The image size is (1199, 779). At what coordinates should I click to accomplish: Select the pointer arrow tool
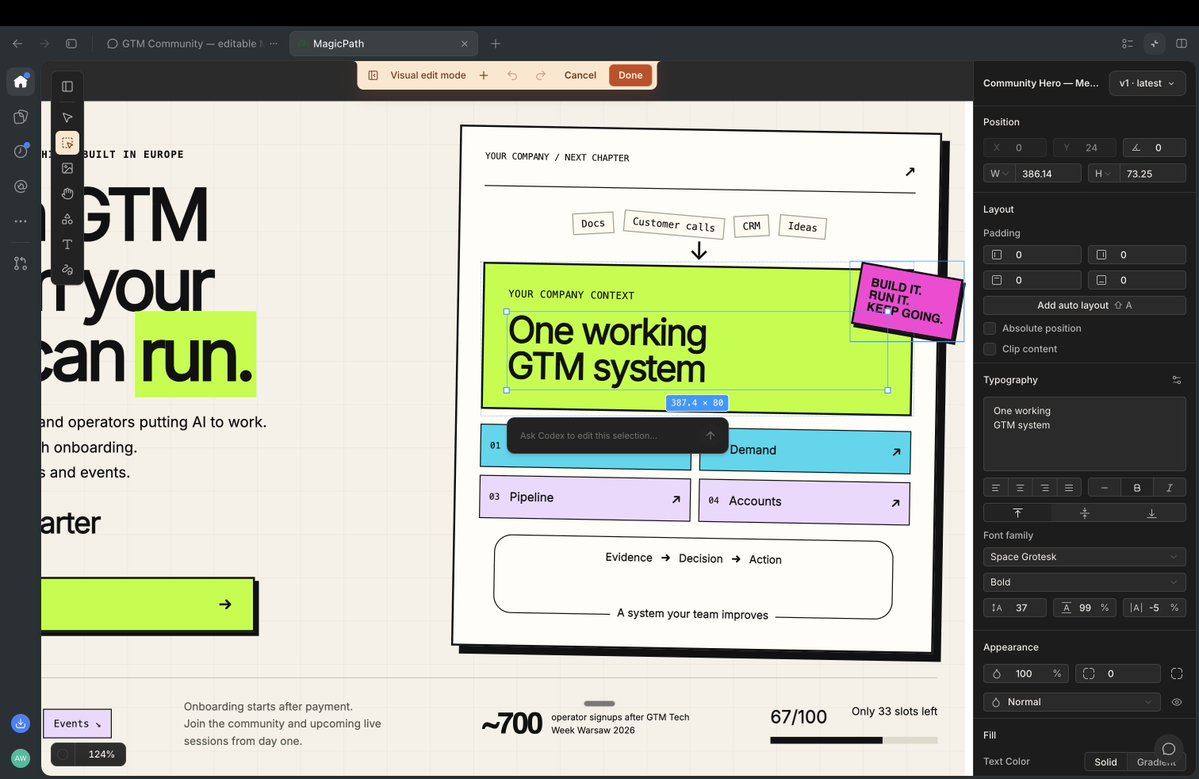coord(67,118)
